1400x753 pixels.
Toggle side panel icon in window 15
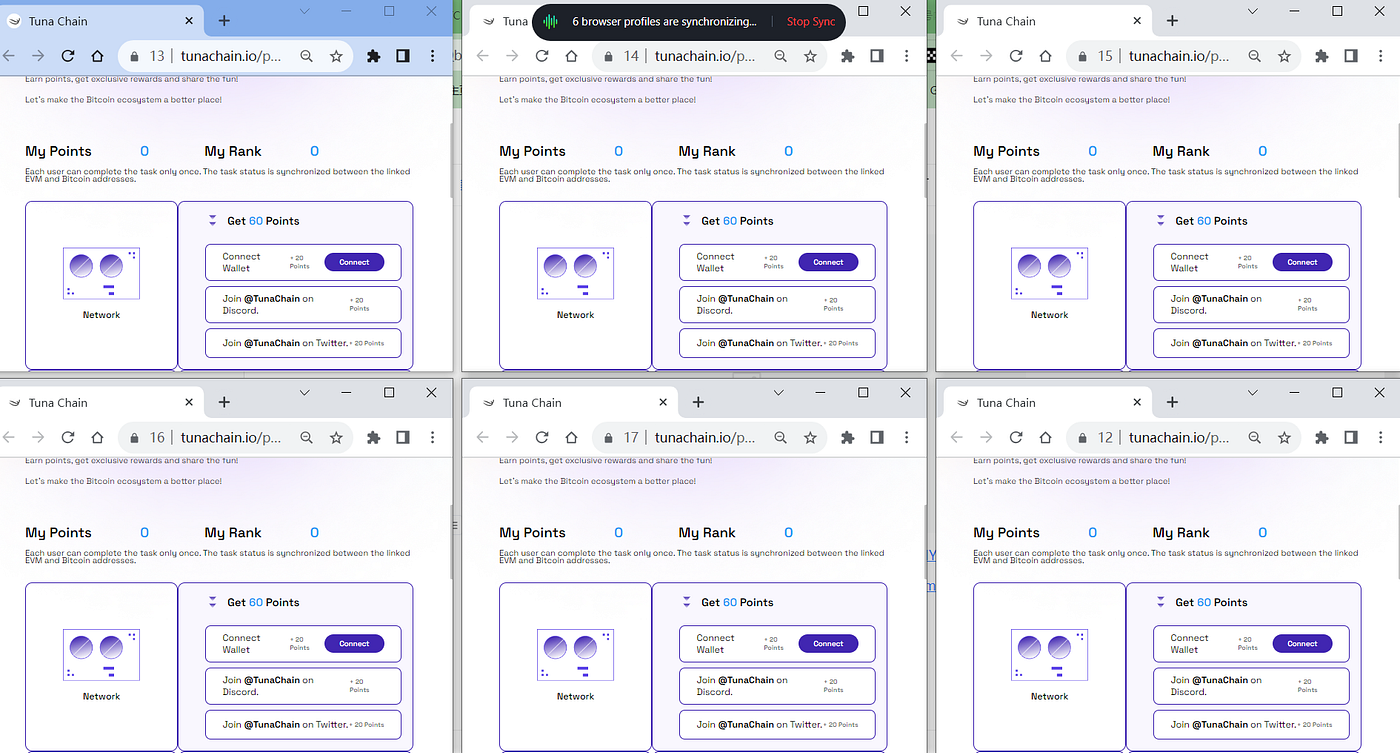pyautogui.click(x=1350, y=56)
